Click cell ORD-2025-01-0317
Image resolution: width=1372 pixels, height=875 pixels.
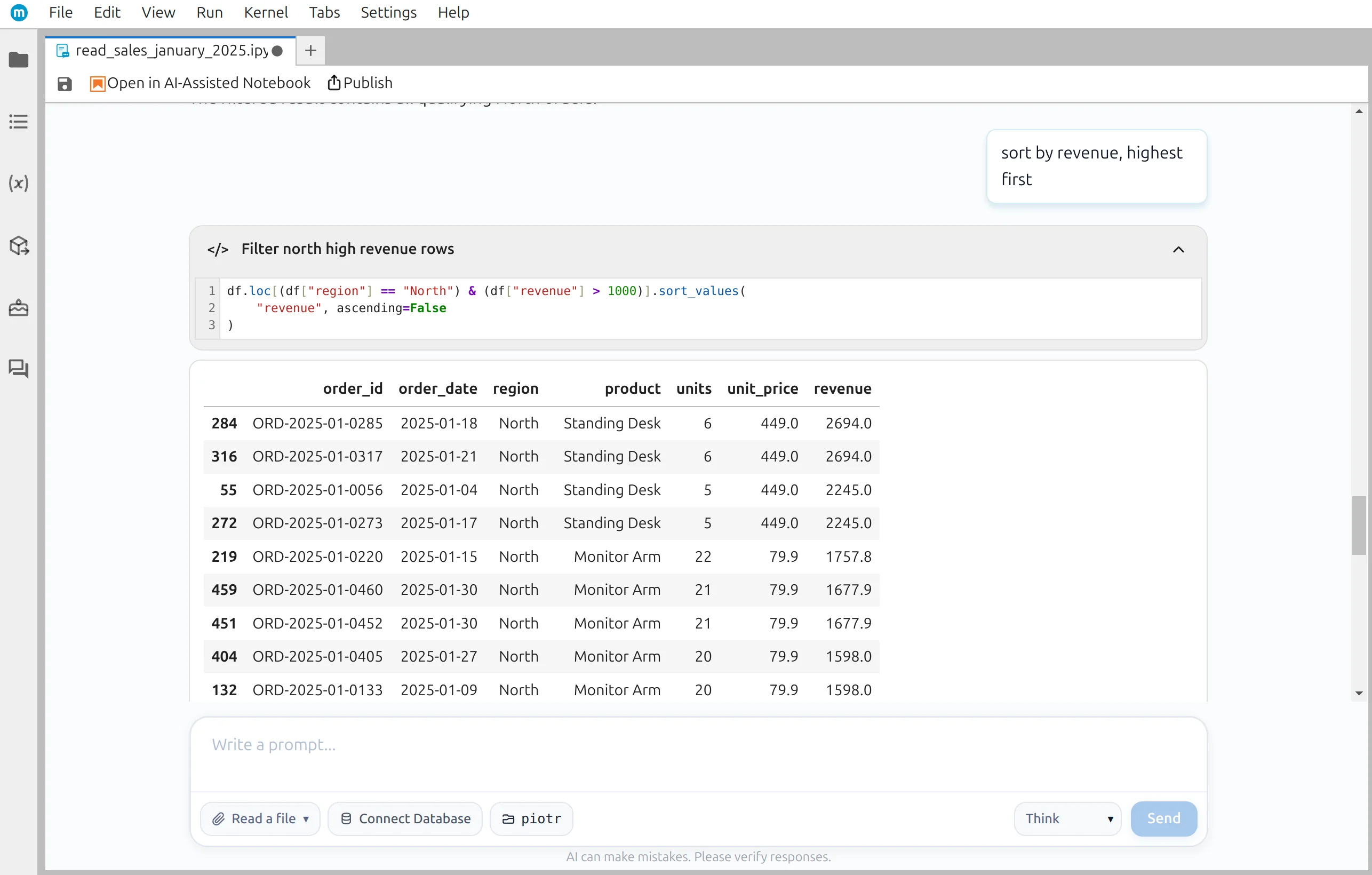(x=317, y=457)
